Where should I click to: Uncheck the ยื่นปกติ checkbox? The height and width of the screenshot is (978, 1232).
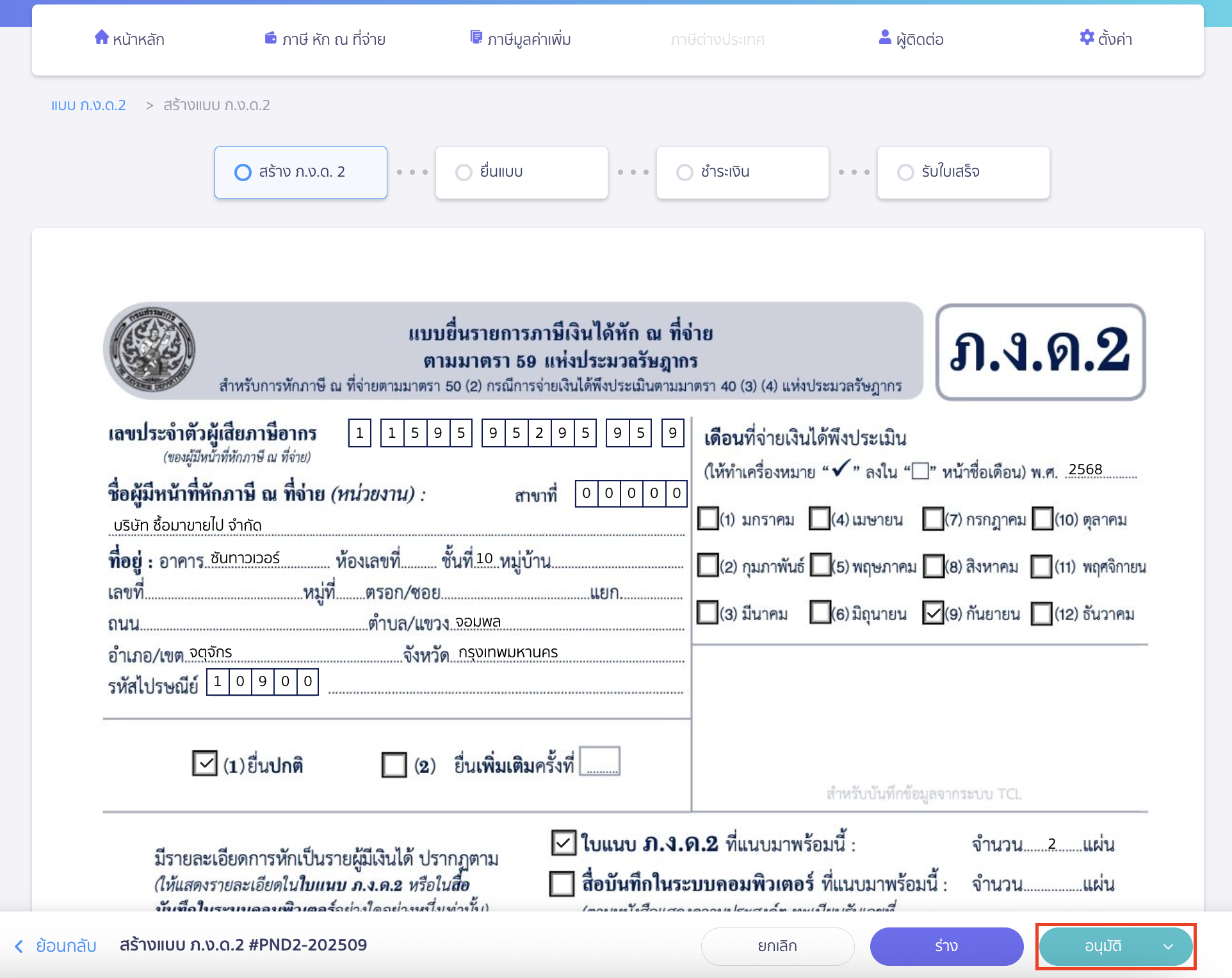coord(205,762)
